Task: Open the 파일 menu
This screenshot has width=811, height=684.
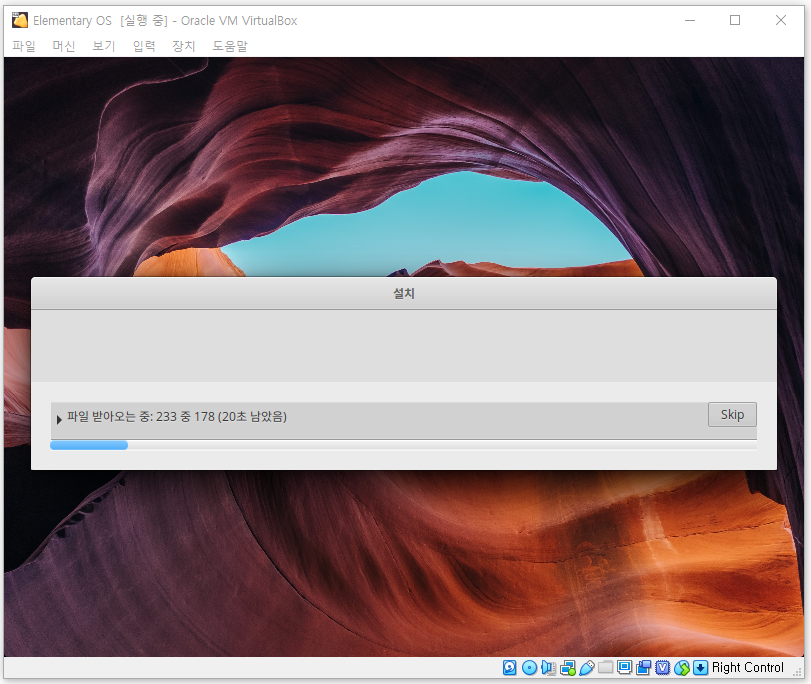Action: point(24,46)
